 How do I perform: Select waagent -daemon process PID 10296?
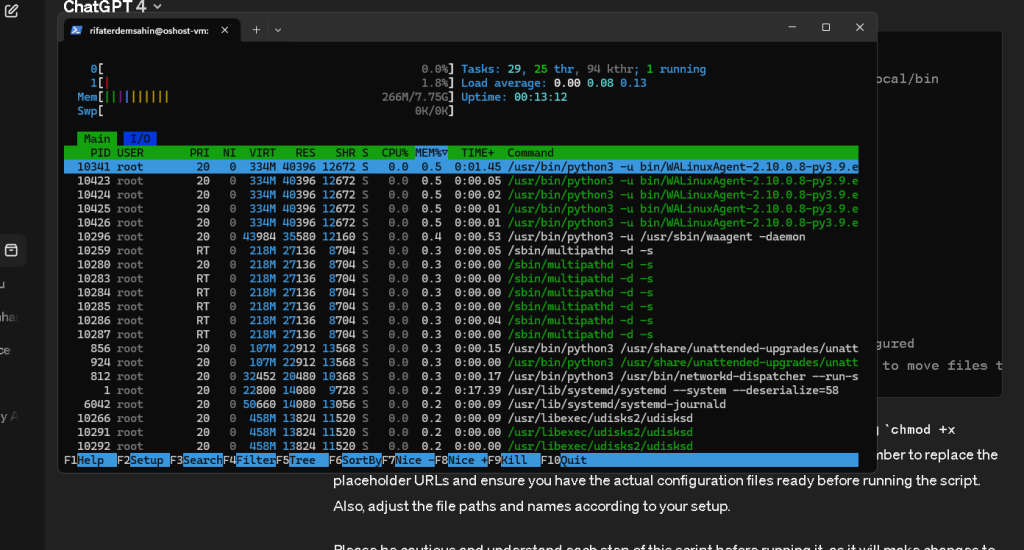tap(461, 236)
